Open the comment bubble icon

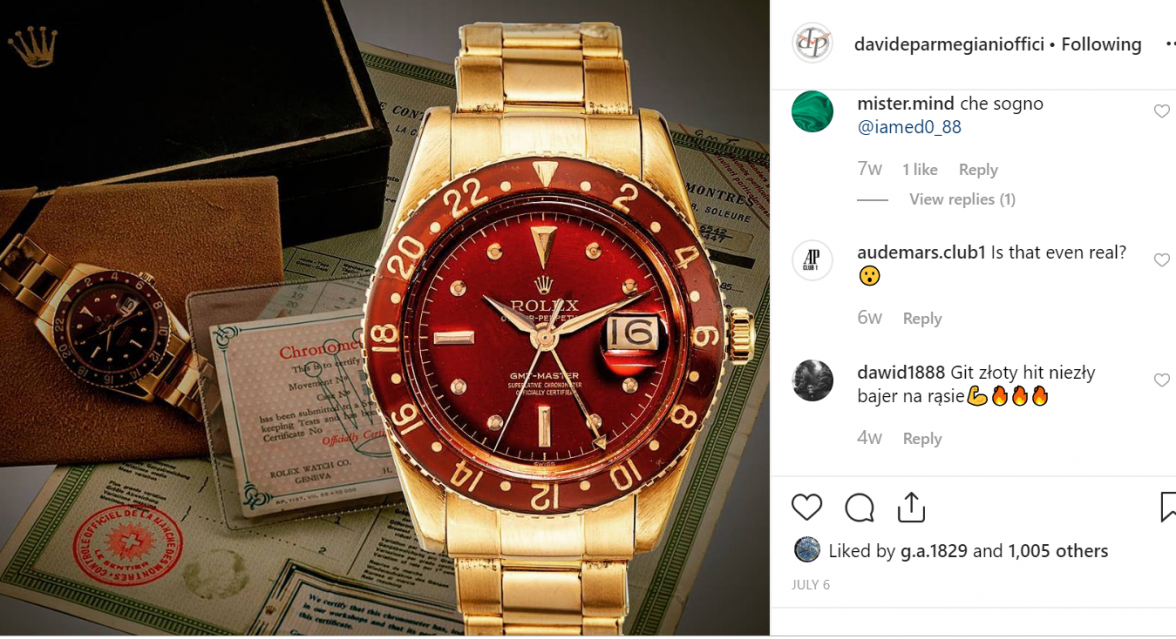pos(860,508)
